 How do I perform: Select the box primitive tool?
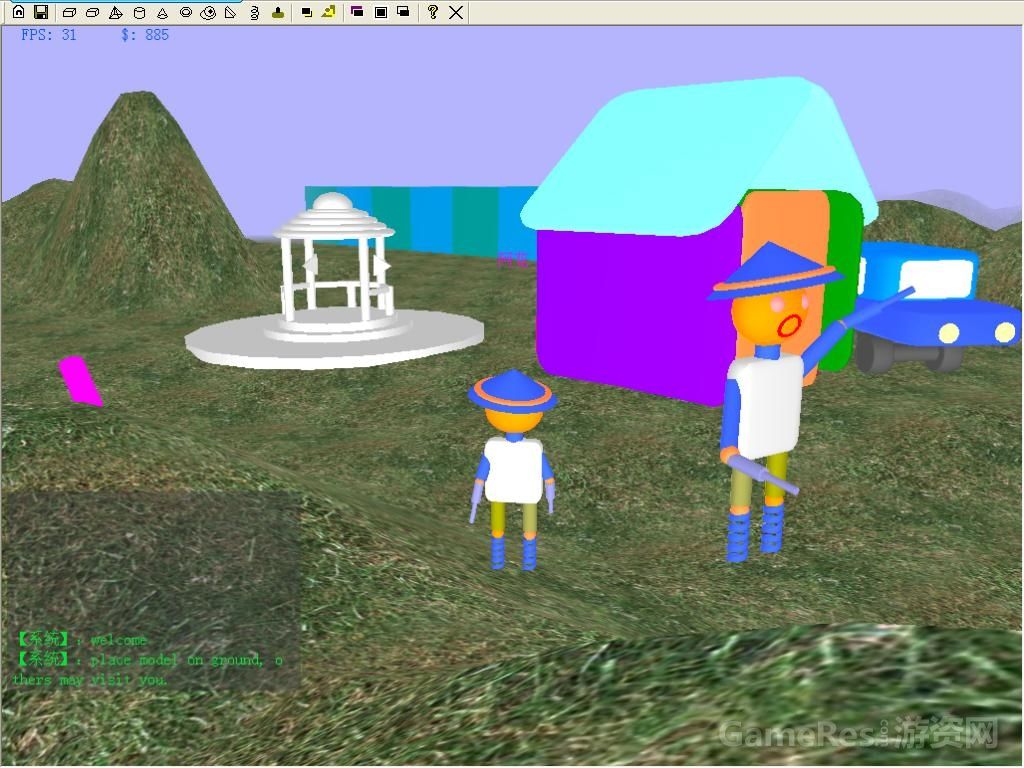[69, 12]
